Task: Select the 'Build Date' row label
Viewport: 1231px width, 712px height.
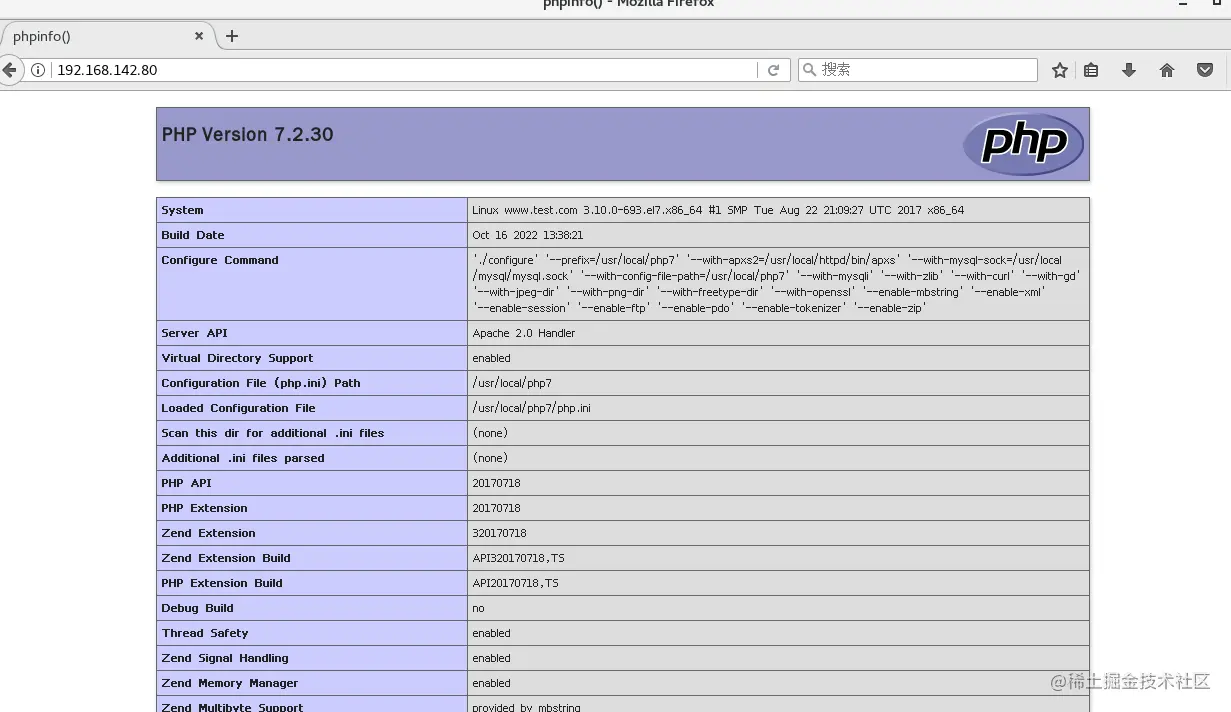Action: click(x=193, y=235)
